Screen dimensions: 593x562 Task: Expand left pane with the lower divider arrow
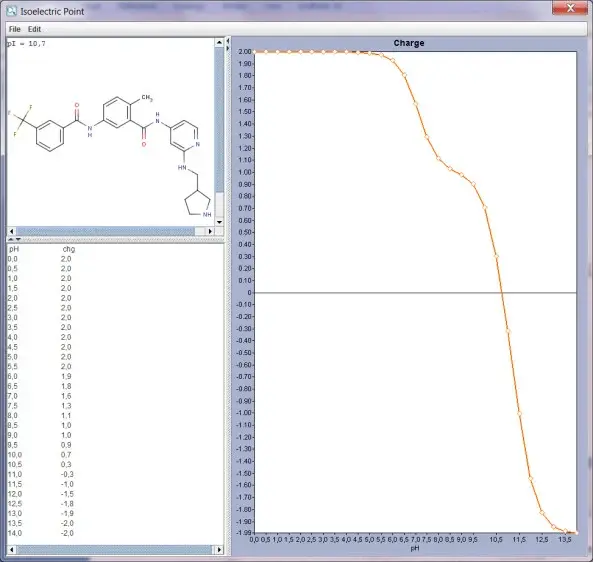pyautogui.click(x=228, y=48)
